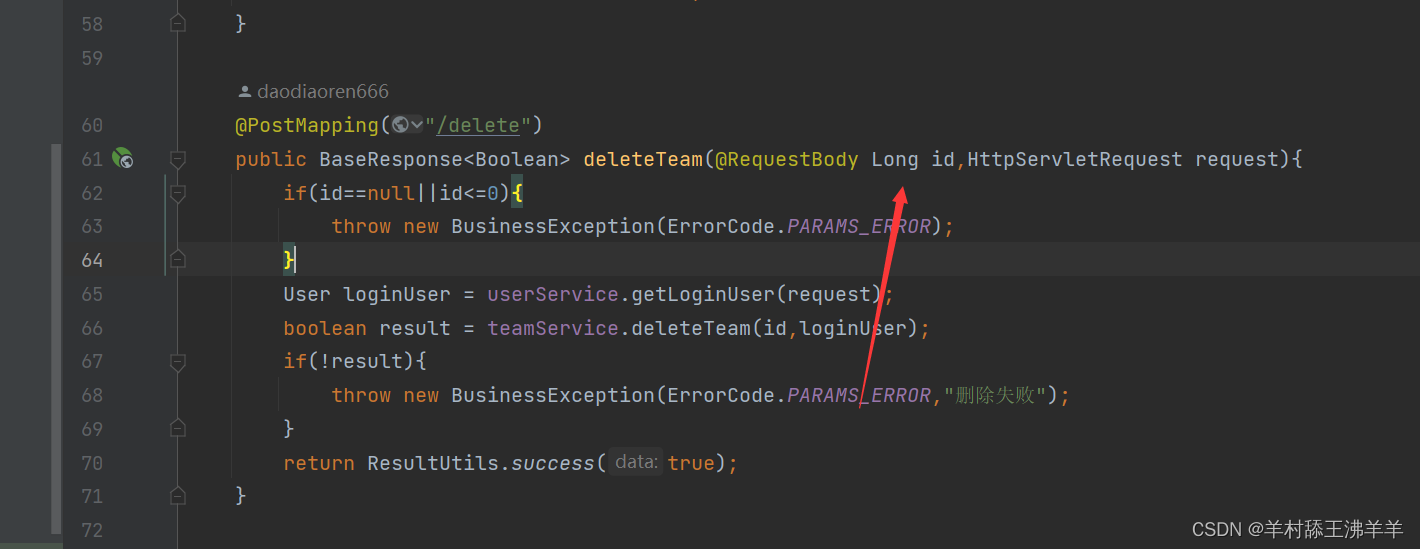1420x549 pixels.
Task: Click the globe URL icon inside @PostMapping
Action: 400,125
